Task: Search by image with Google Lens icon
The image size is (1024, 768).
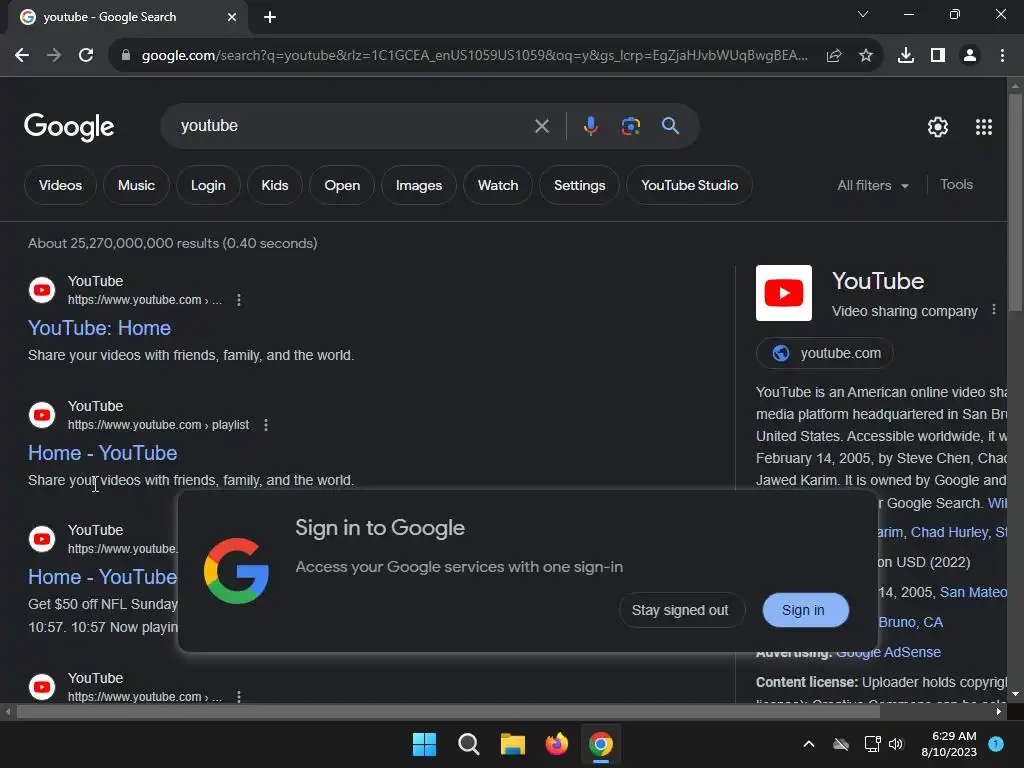Action: pos(631,126)
